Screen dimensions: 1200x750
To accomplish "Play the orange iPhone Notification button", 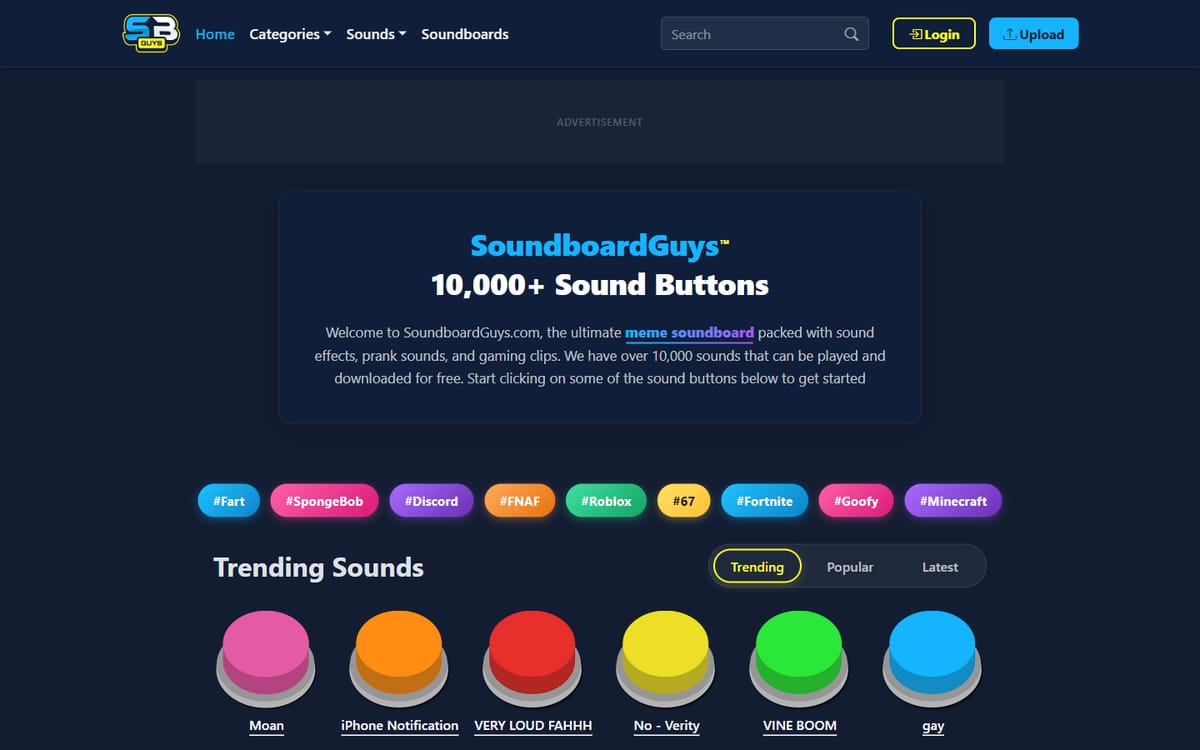I will click(x=399, y=659).
